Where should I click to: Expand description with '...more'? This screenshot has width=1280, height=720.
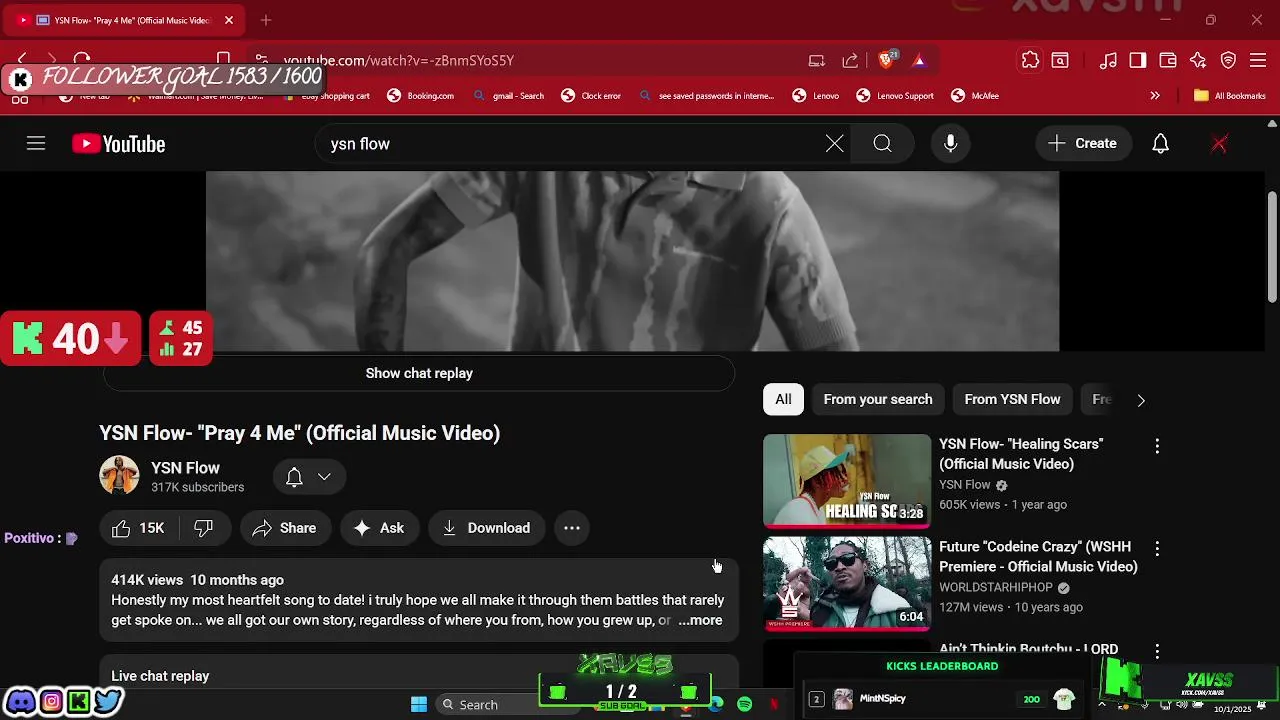pos(700,620)
